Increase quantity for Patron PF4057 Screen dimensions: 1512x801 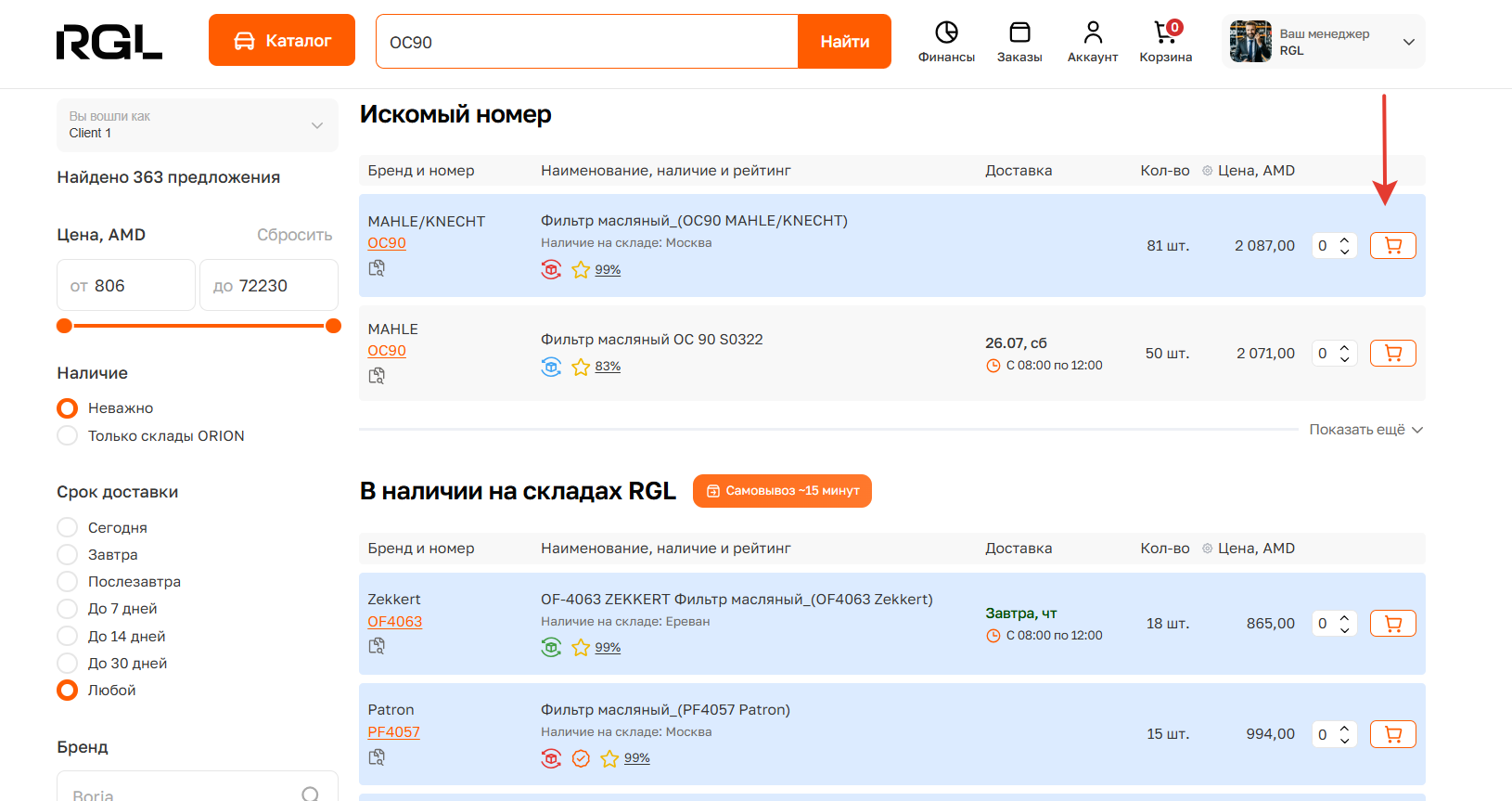coord(1344,728)
